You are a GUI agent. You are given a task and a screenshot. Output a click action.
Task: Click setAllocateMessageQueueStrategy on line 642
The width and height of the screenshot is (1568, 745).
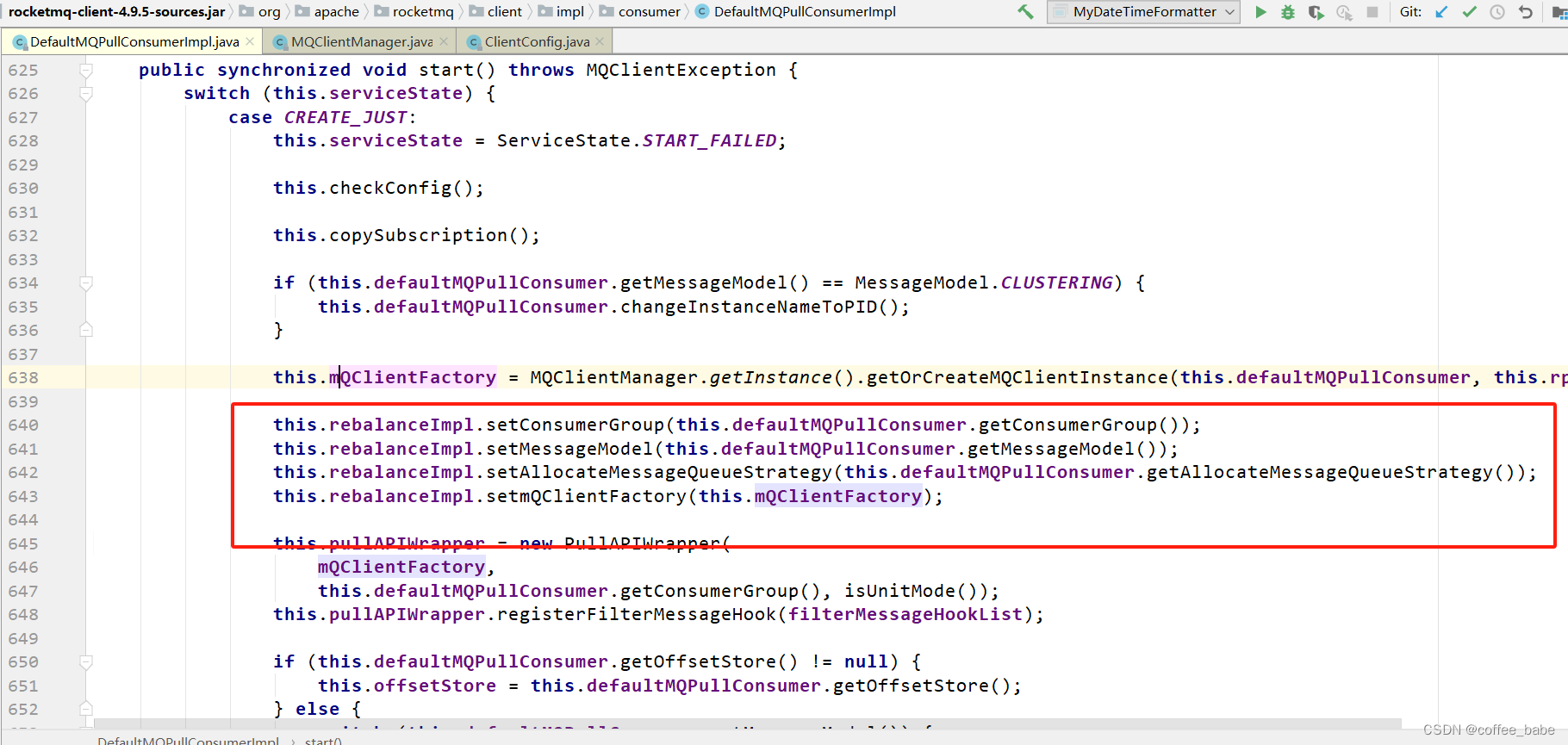tap(659, 472)
